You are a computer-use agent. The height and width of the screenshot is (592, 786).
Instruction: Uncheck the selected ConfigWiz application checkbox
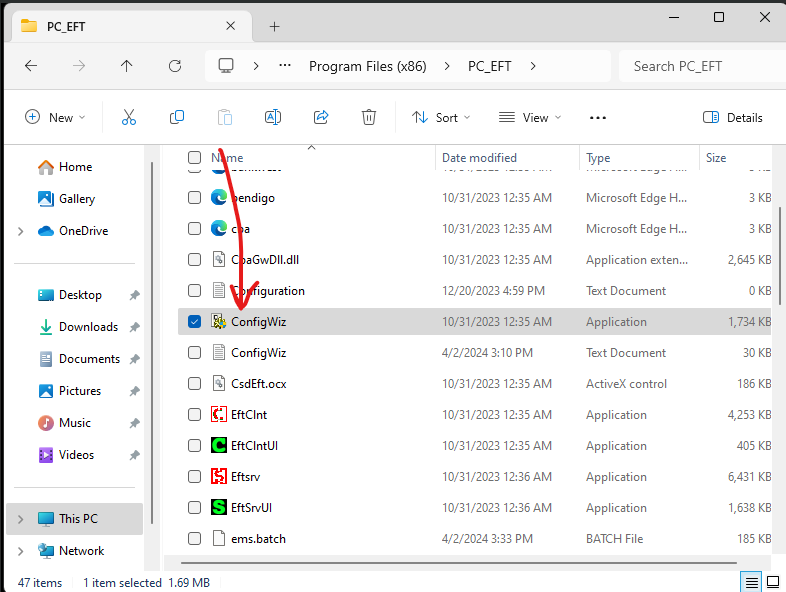pyautogui.click(x=195, y=322)
